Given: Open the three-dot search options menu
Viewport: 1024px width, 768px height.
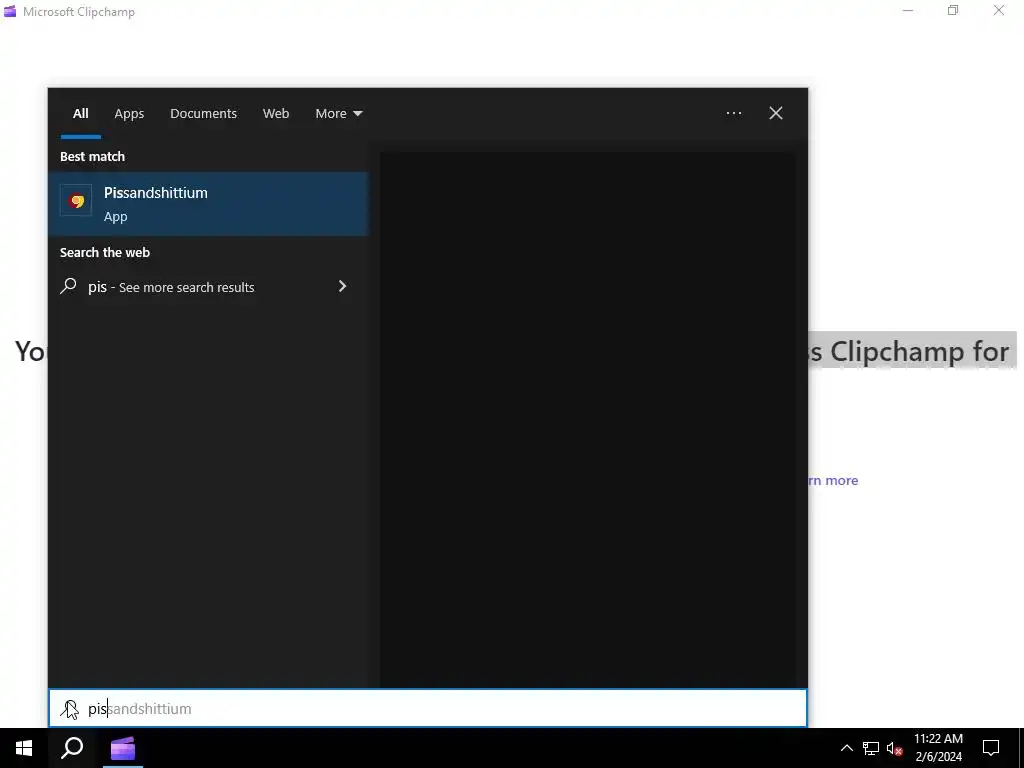Looking at the screenshot, I should [x=733, y=113].
